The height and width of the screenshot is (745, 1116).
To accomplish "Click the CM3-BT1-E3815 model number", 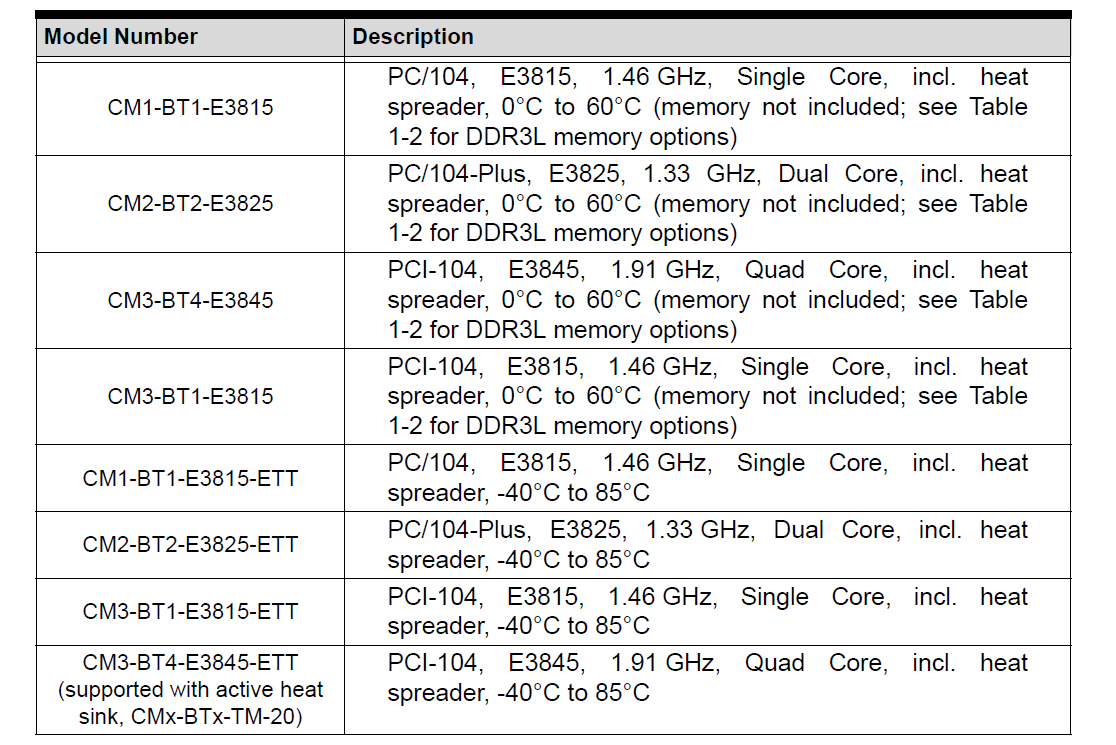I will pyautogui.click(x=190, y=396).
